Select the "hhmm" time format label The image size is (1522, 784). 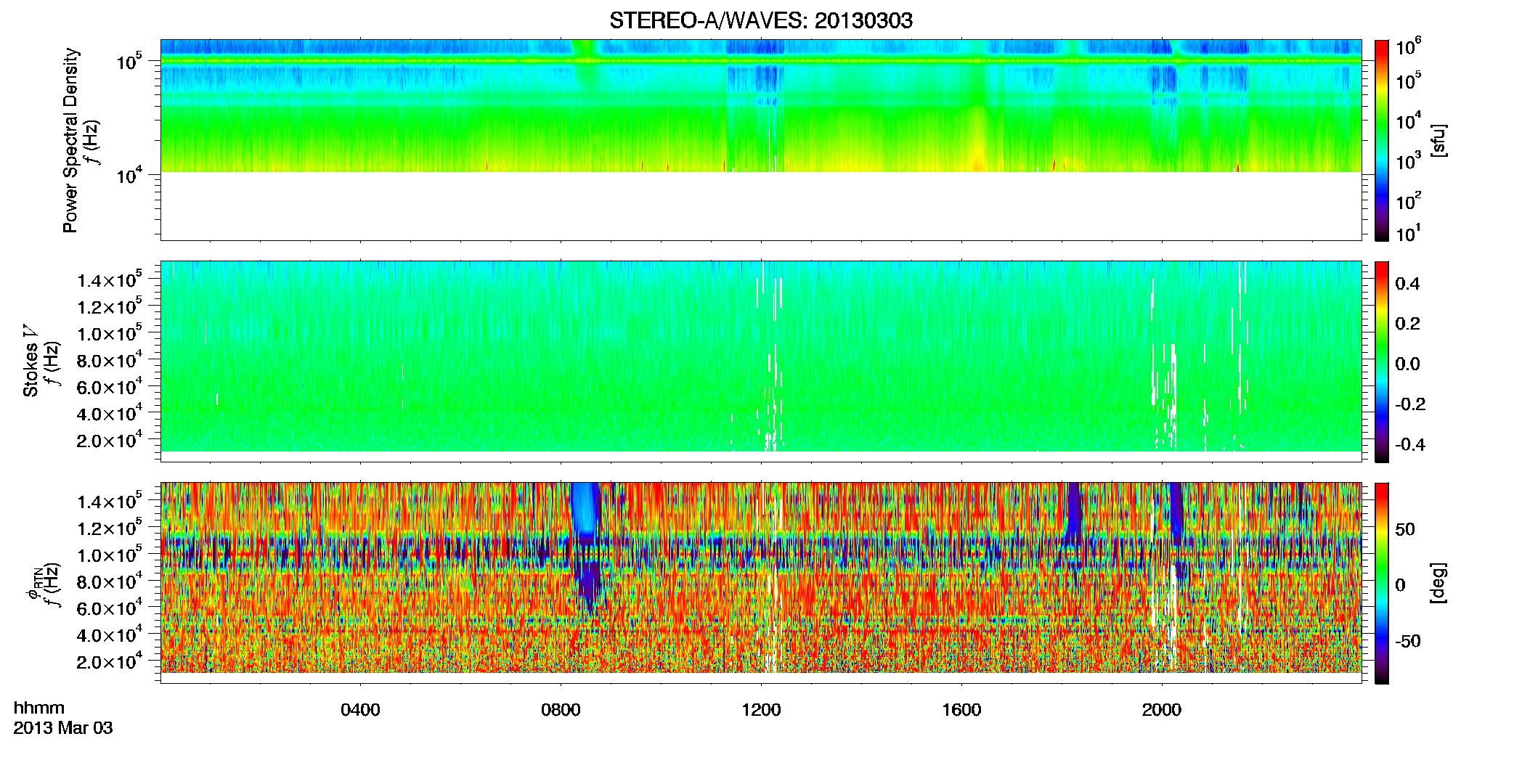(39, 708)
